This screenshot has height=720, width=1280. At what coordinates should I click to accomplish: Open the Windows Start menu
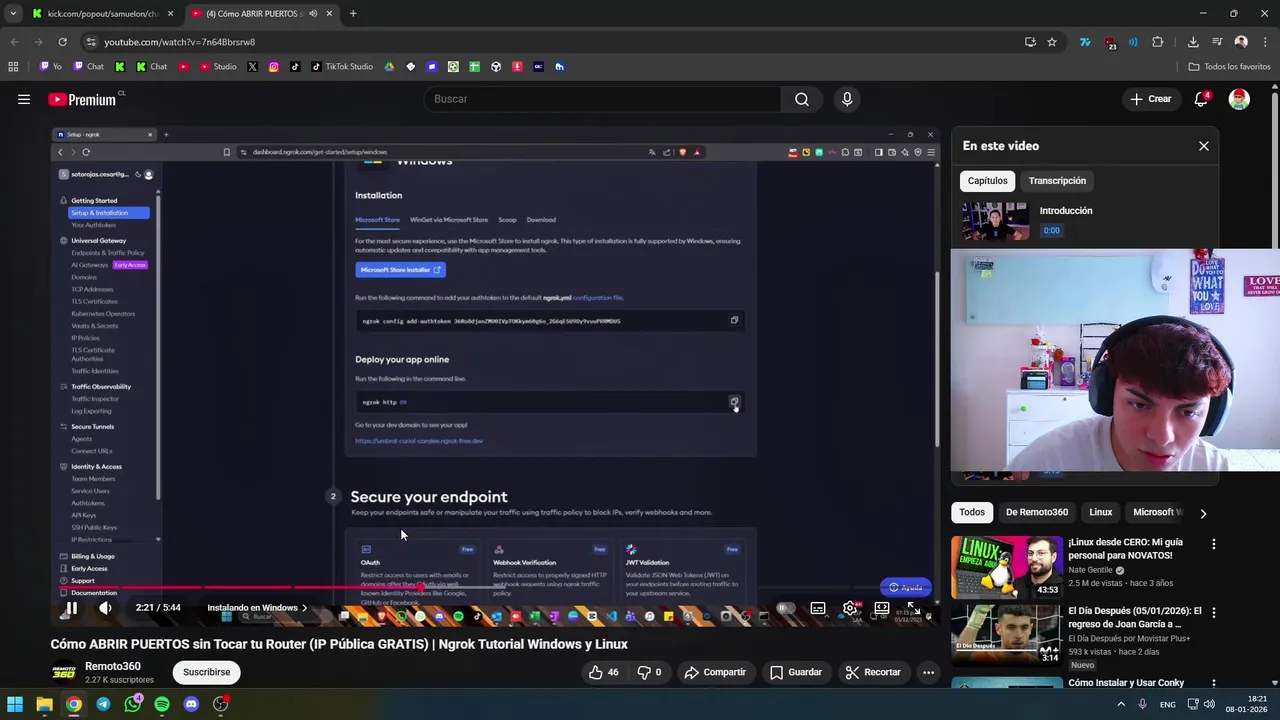[15, 704]
